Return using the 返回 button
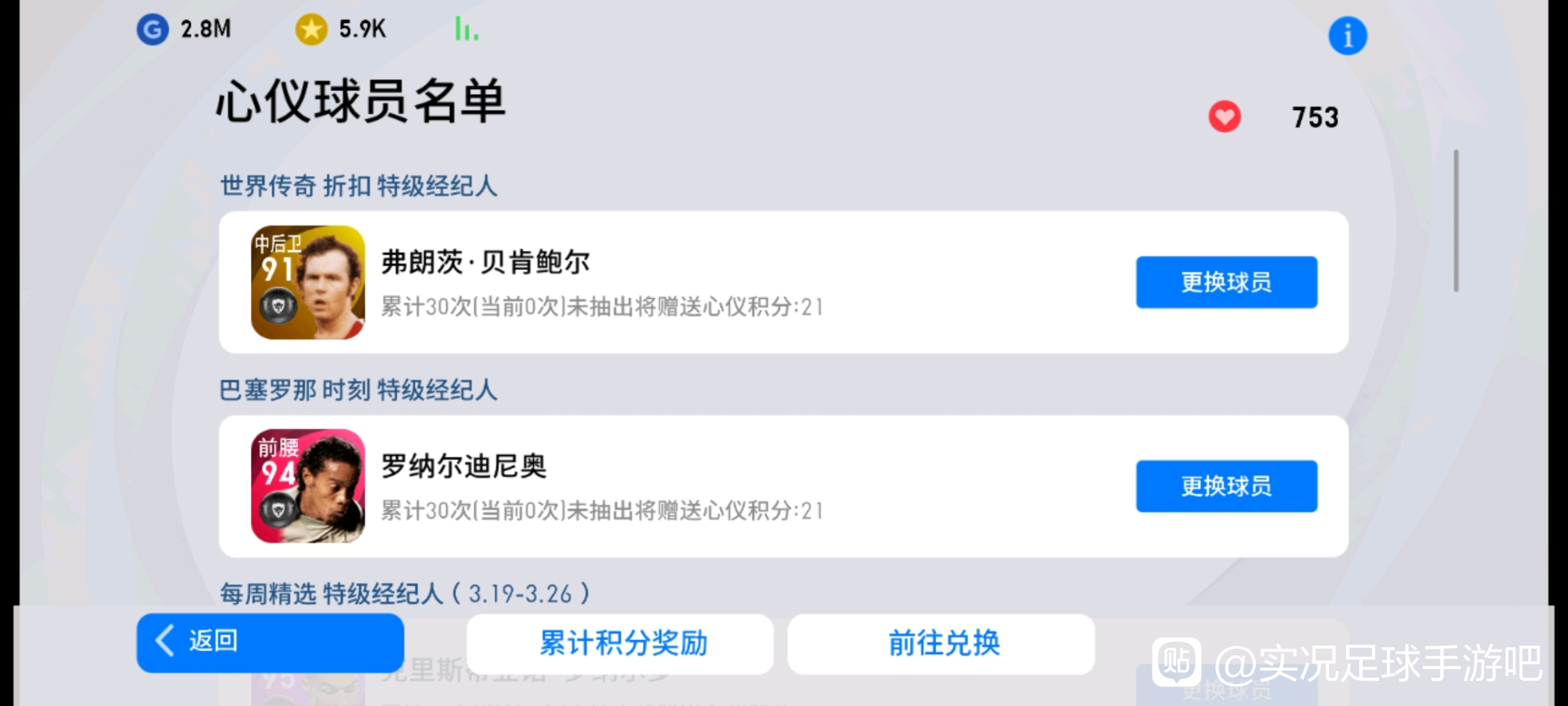This screenshot has height=706, width=1568. 270,642
